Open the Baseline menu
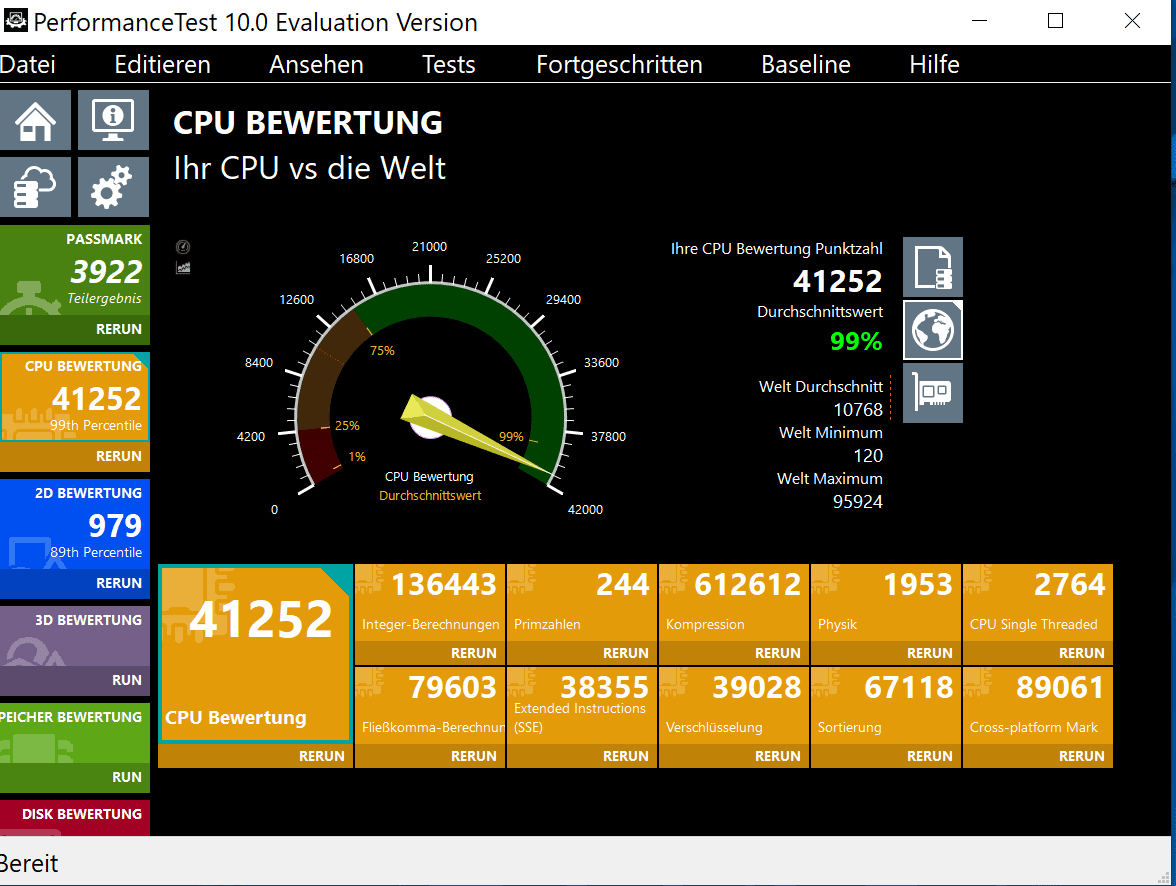Image resolution: width=1176 pixels, height=886 pixels. pyautogui.click(x=806, y=65)
